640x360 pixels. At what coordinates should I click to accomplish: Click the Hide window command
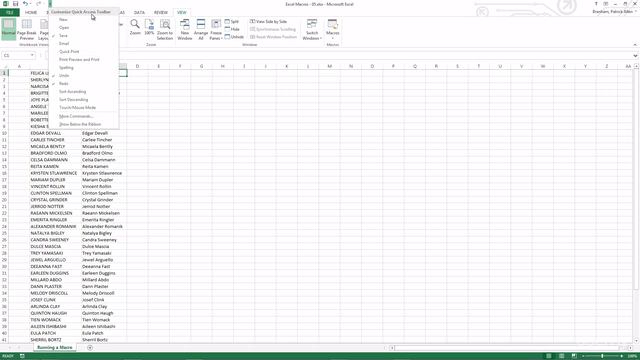[x=232, y=29]
